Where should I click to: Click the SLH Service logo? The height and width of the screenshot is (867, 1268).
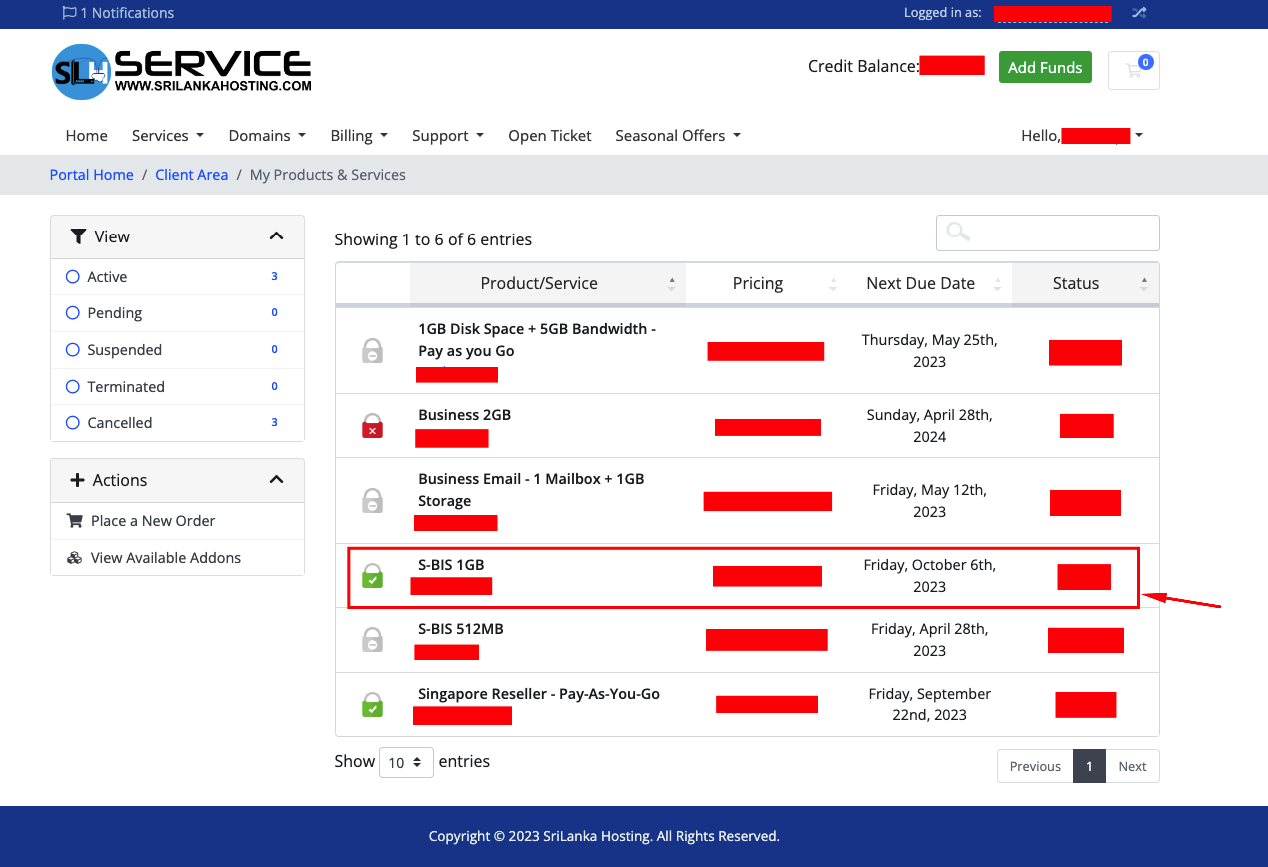[x=182, y=71]
